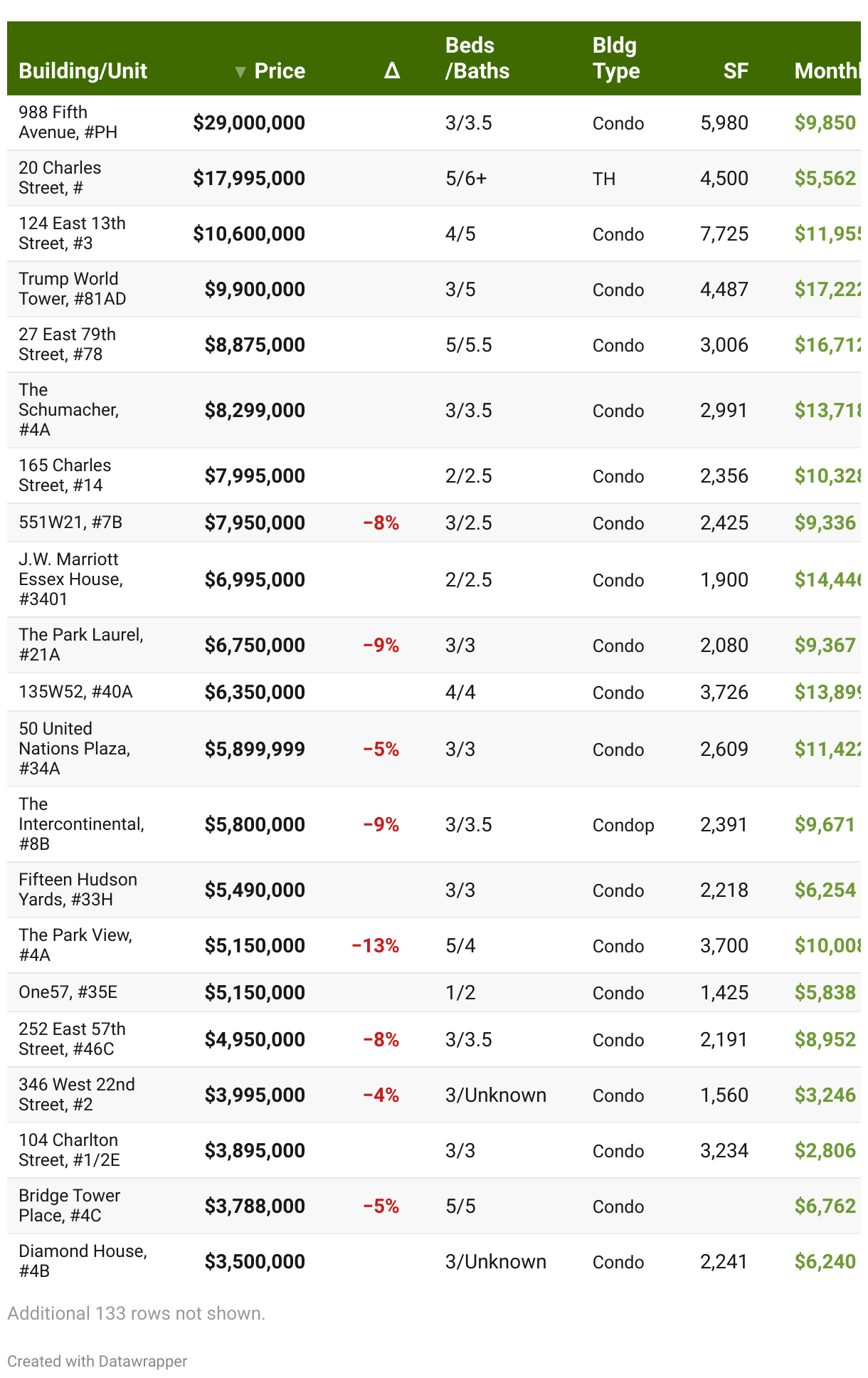Screen dimensions: 868x1378
Task: Sort by the Δ change column header
Action: [x=391, y=71]
